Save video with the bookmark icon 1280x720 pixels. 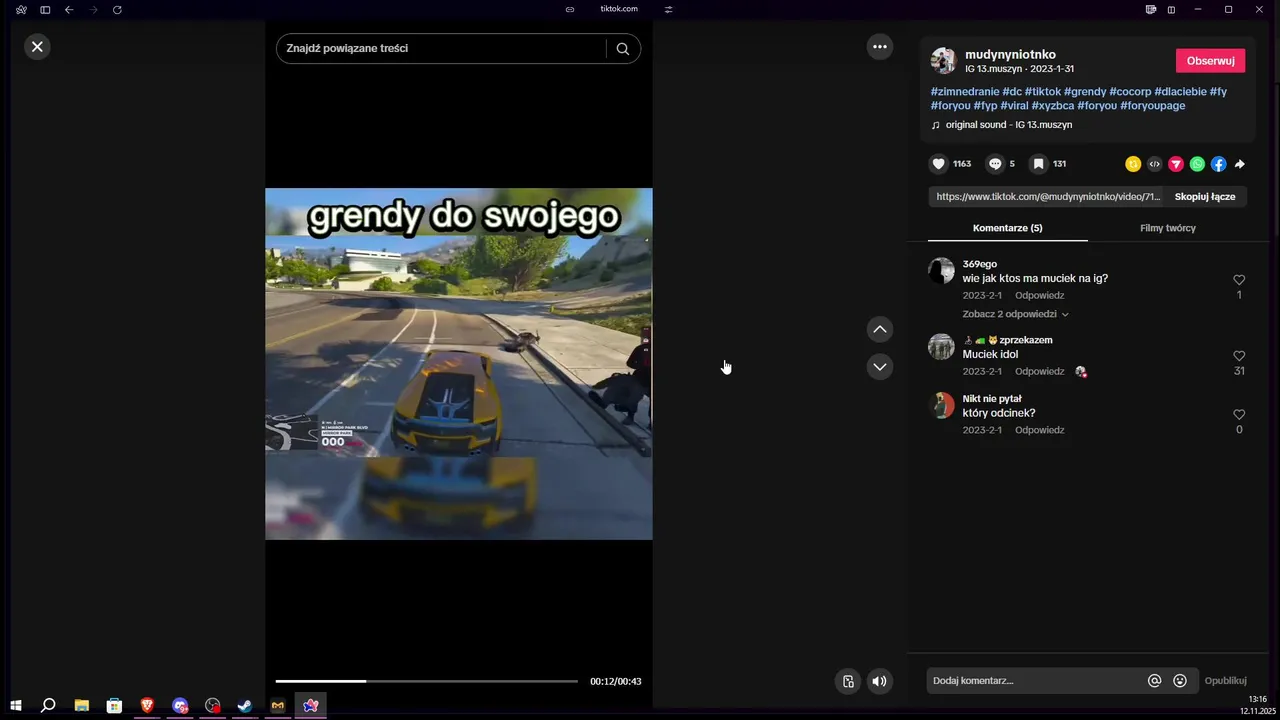(1039, 164)
